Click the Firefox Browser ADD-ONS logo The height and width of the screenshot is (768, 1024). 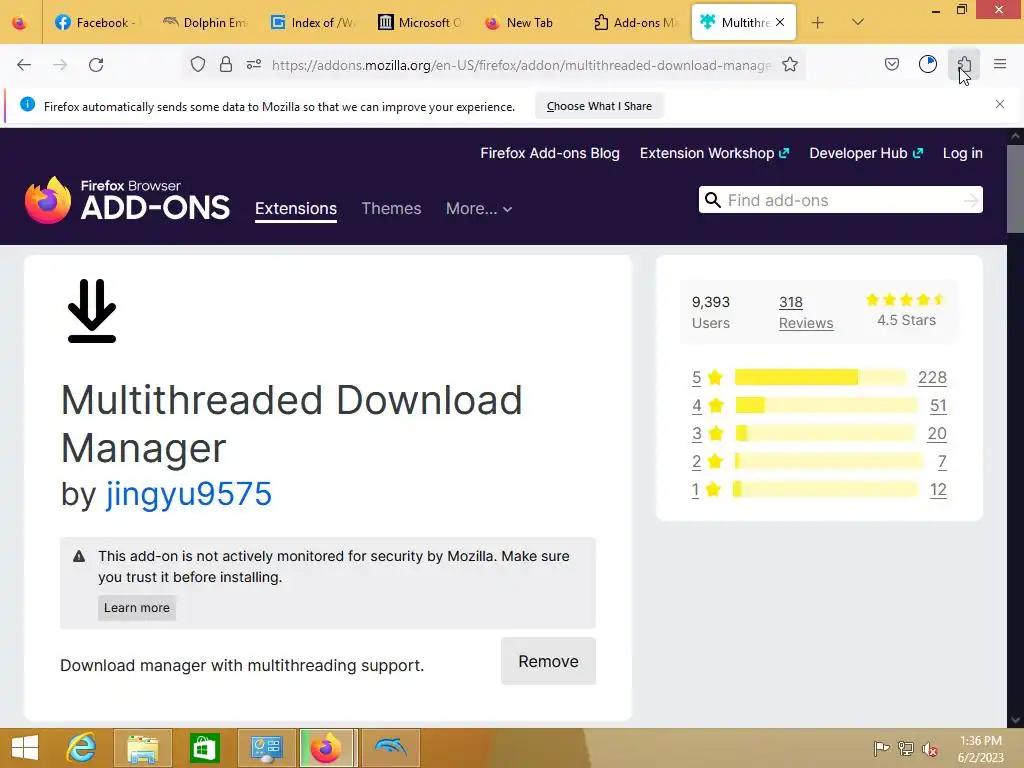click(127, 200)
